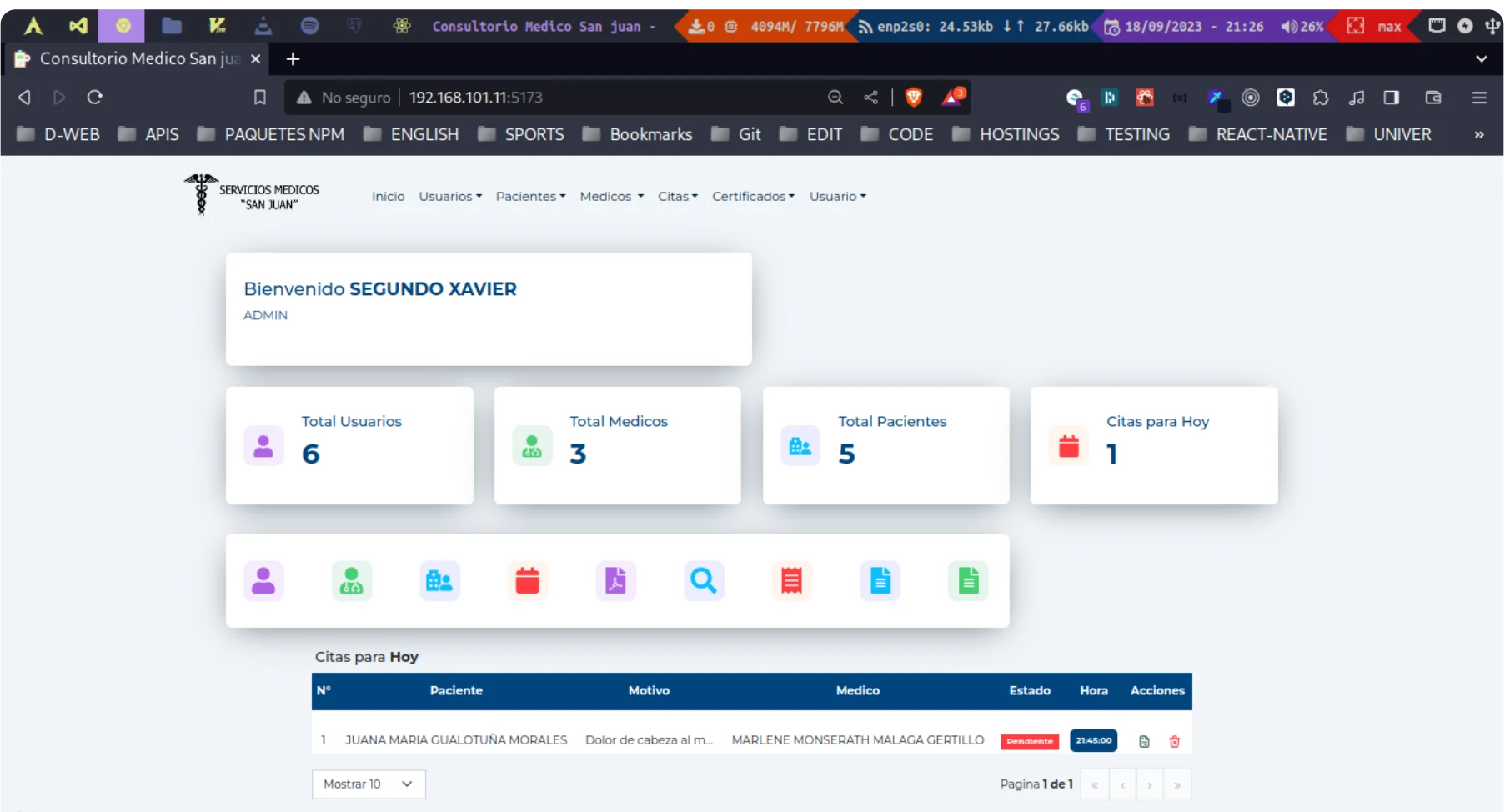The image size is (1505, 812).
Task: Open the Citas dropdown menu
Action: [677, 196]
